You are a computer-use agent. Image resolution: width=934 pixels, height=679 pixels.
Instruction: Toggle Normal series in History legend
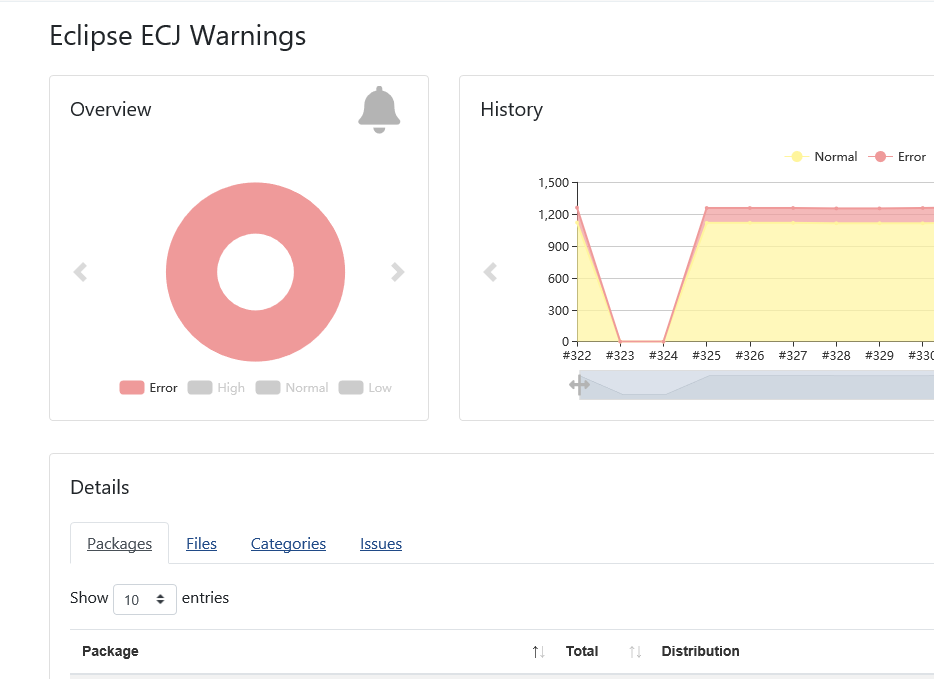point(821,157)
